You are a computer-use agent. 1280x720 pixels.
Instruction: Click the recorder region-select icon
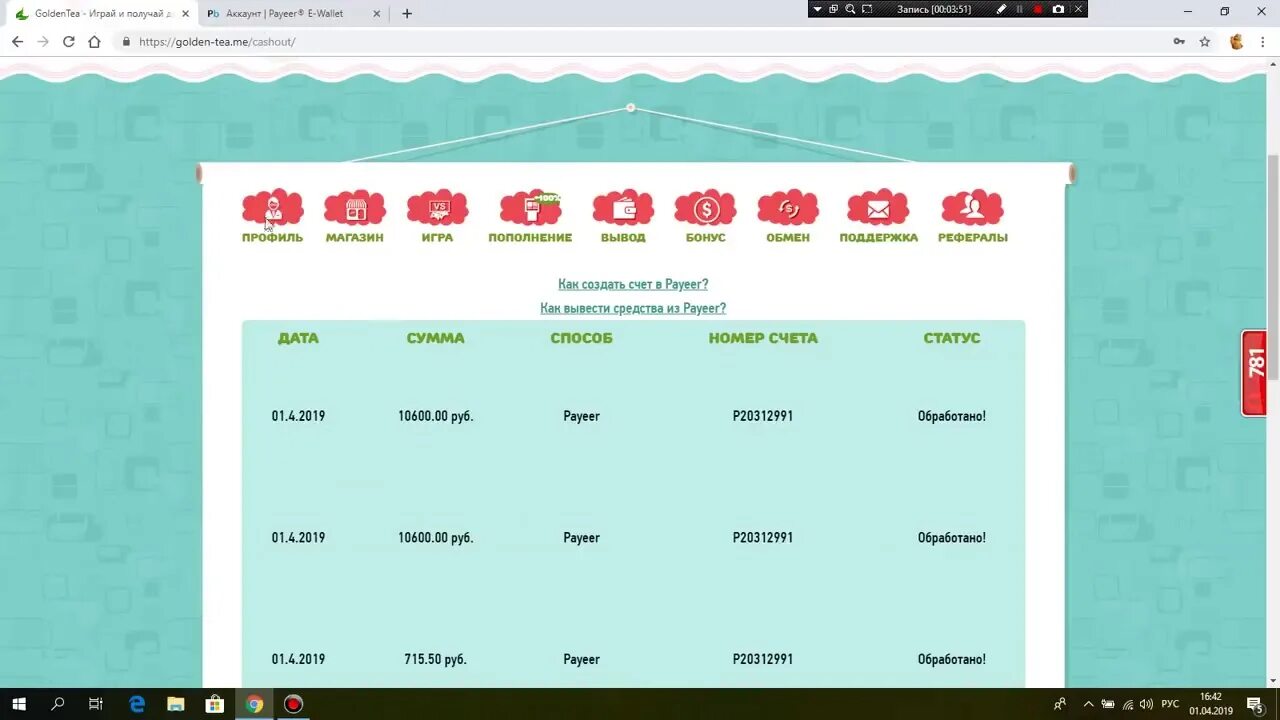coord(867,9)
